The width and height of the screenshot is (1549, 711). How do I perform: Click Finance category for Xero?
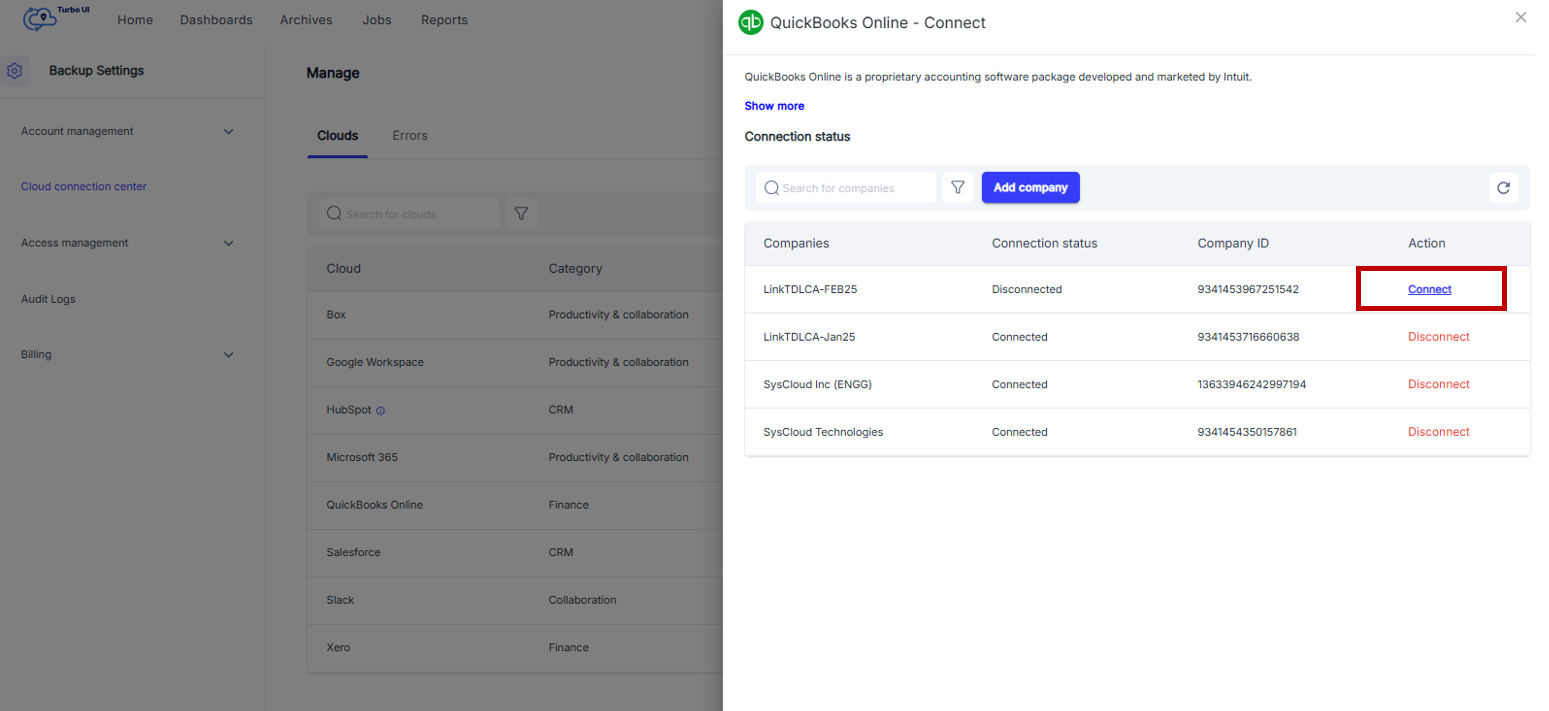568,648
